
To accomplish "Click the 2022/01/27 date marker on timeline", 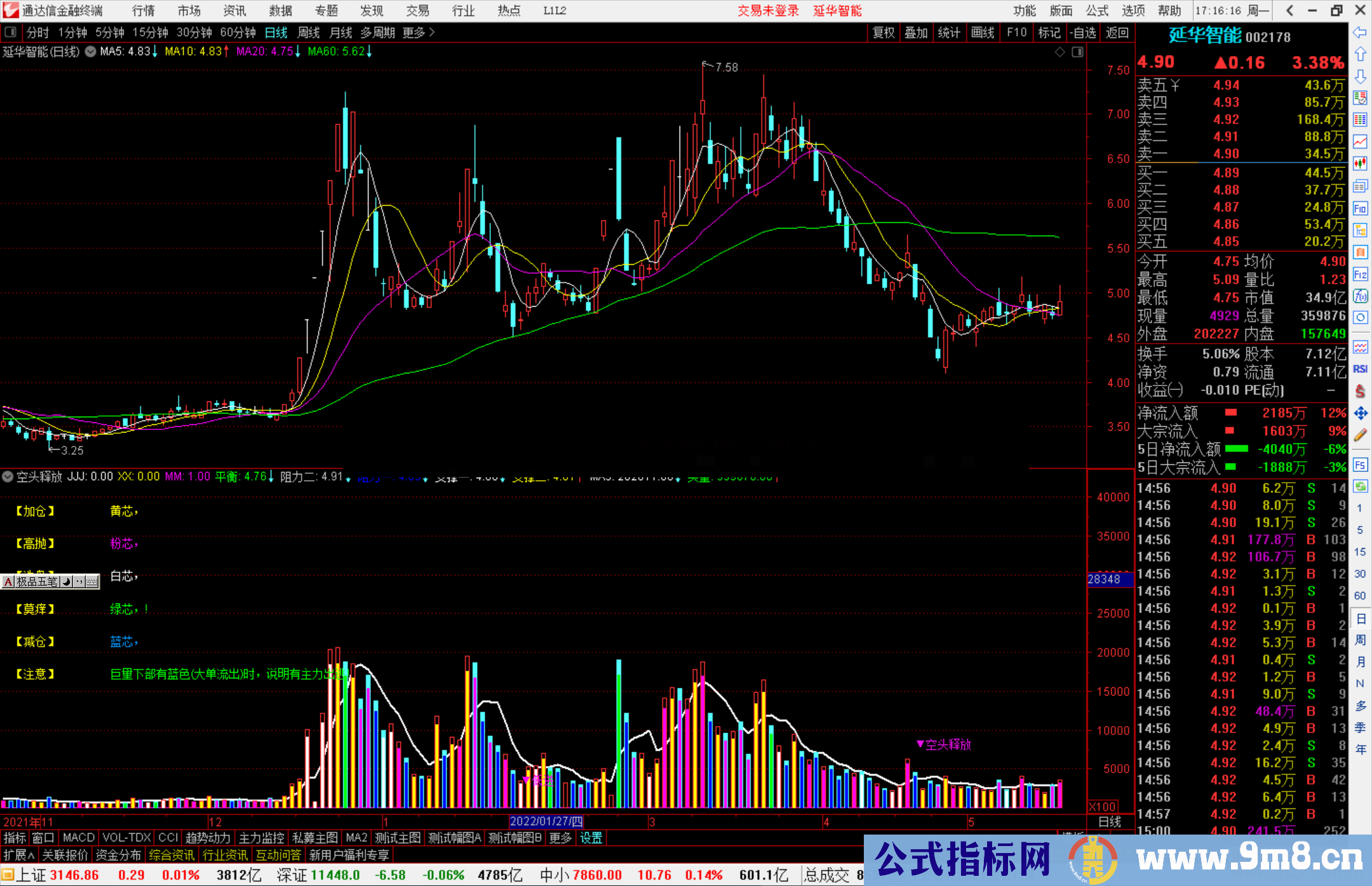I will point(546,822).
